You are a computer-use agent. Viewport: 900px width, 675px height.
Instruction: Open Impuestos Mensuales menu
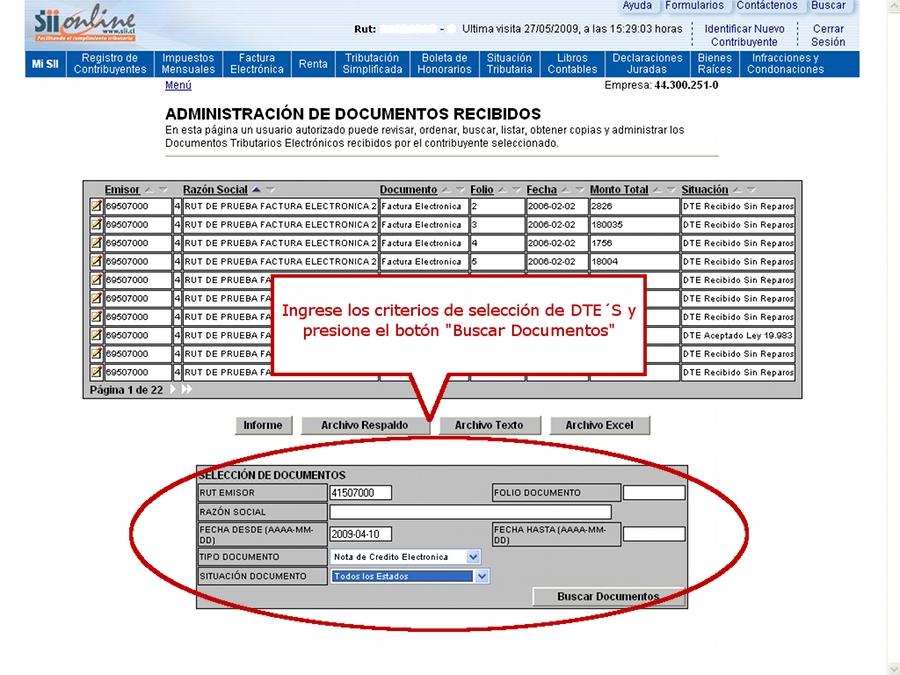(x=188, y=64)
